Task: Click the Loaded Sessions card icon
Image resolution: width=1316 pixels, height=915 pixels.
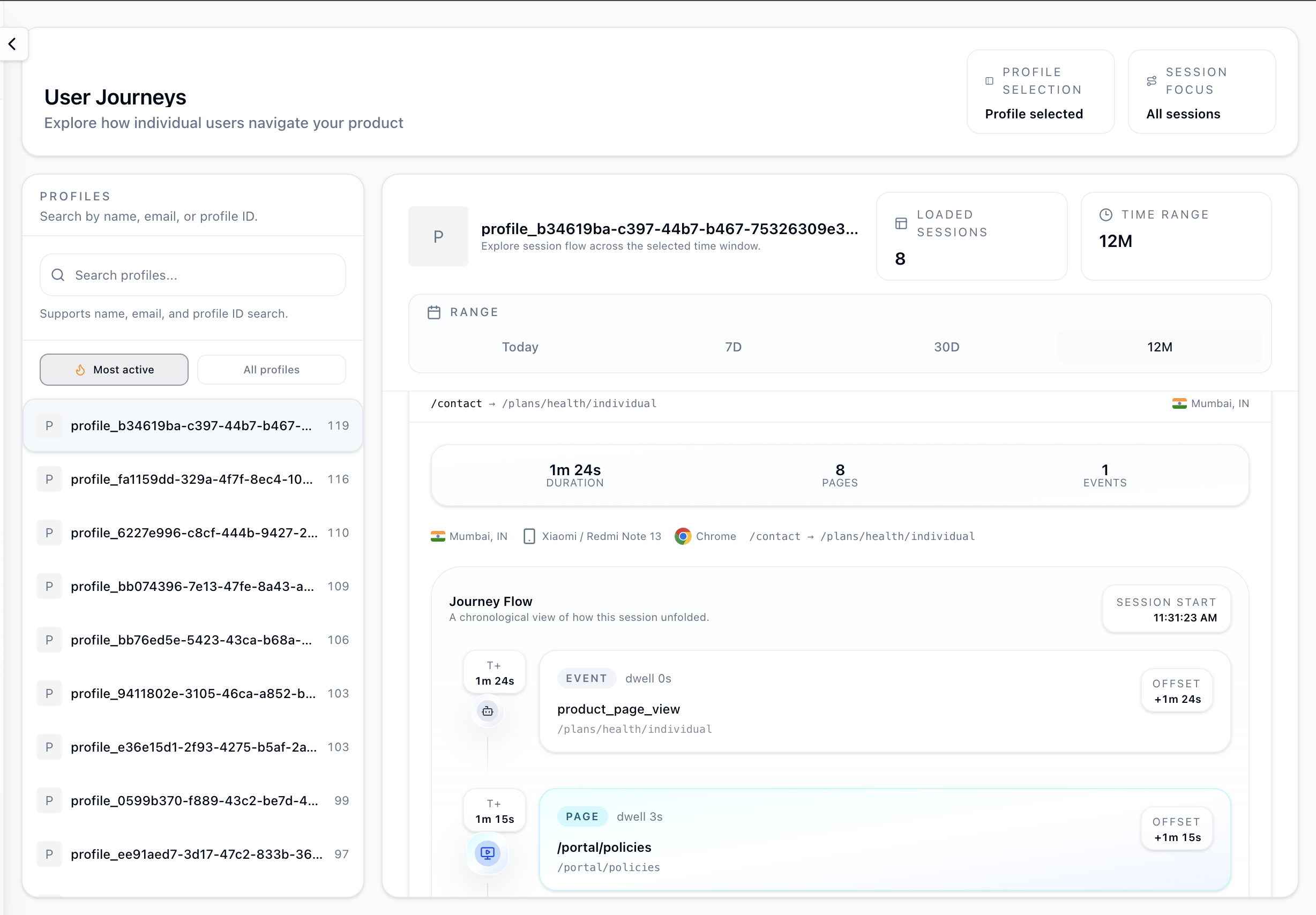Action: pyautogui.click(x=901, y=223)
